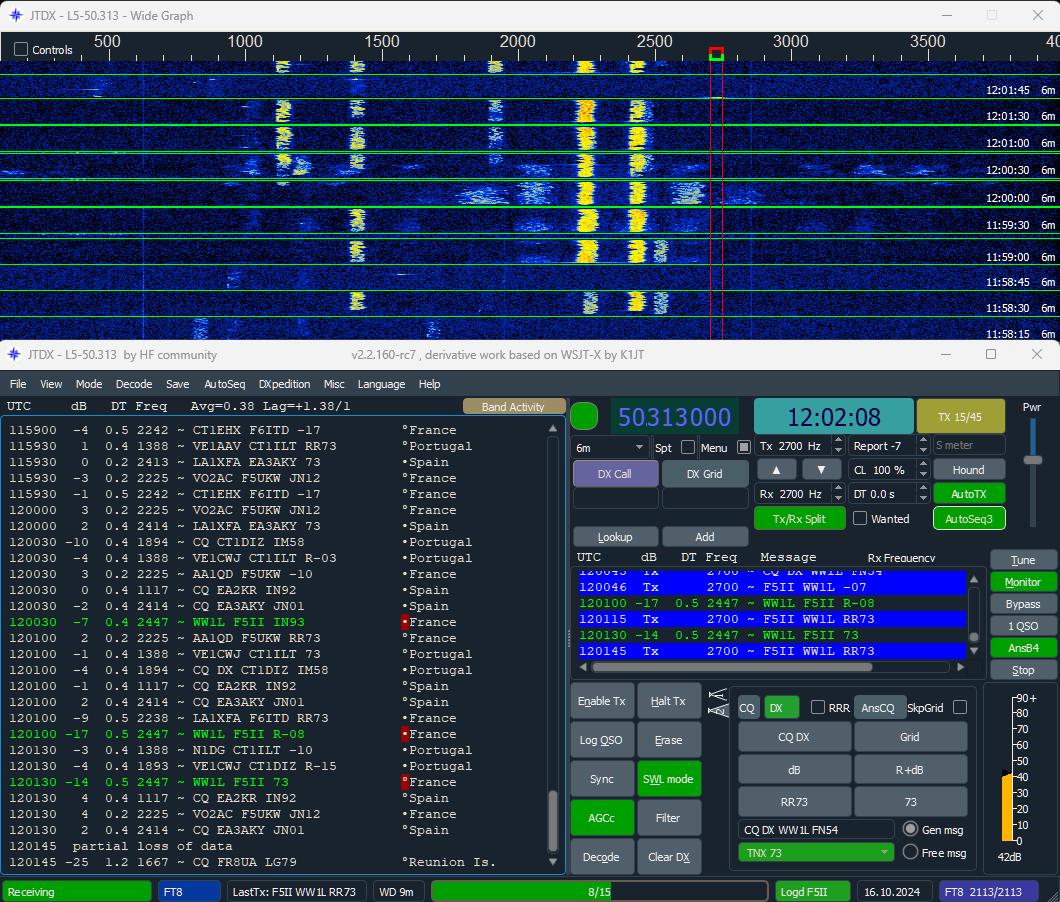Click the TX 15/45 button

[960, 417]
